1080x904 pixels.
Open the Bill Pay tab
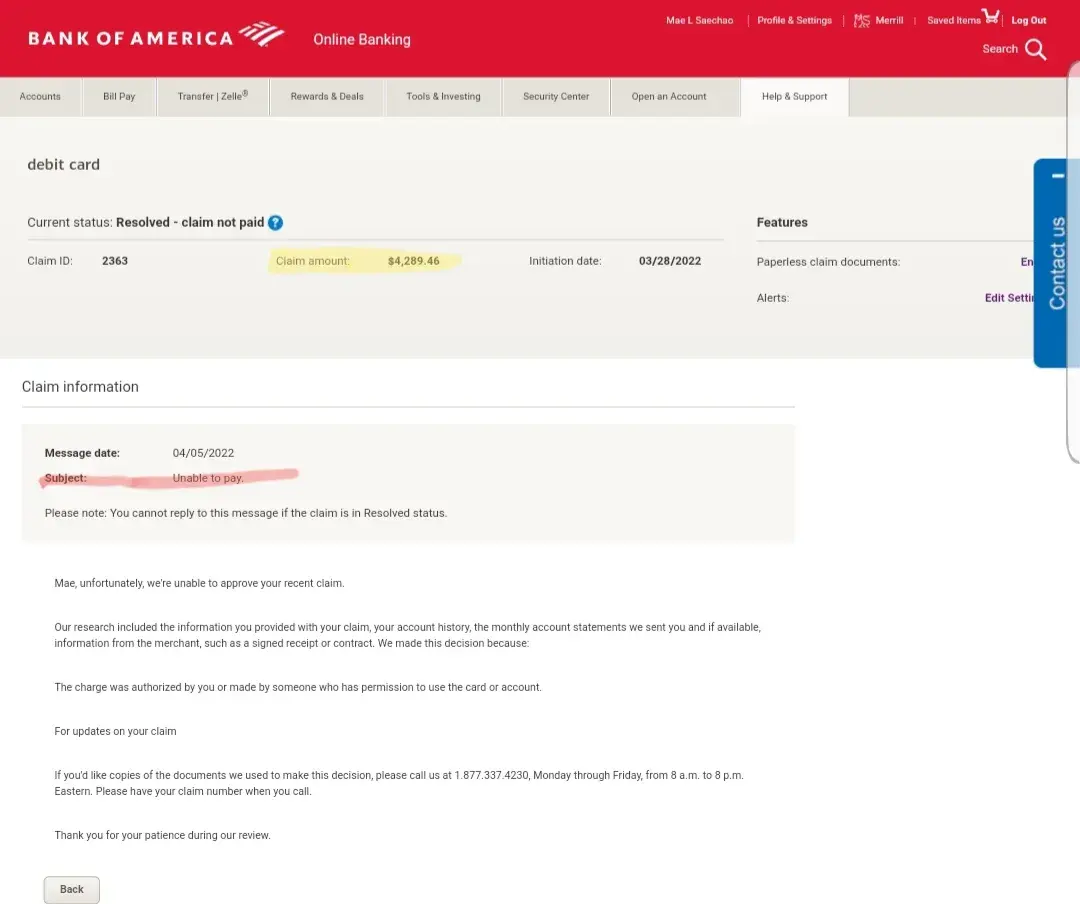point(119,96)
